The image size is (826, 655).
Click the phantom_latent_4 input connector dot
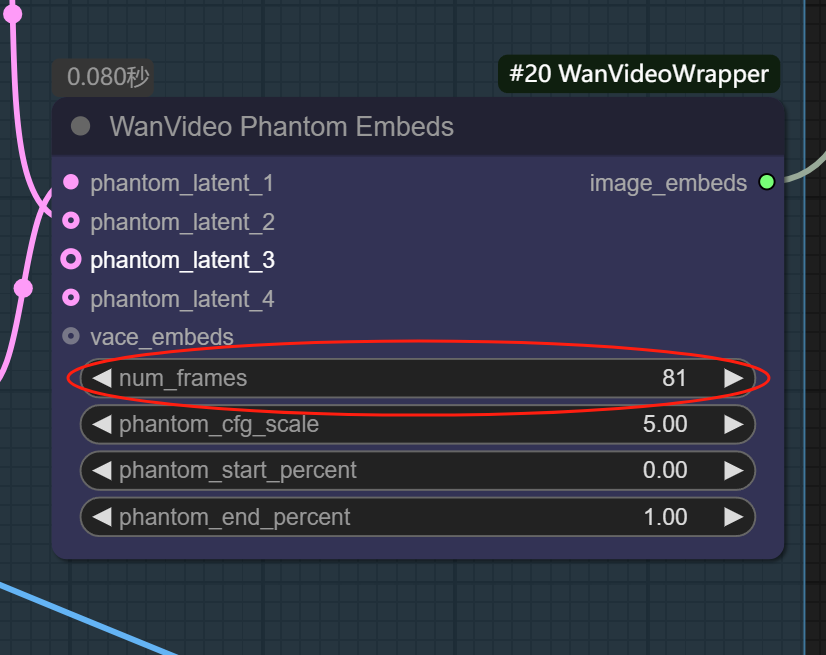pyautogui.click(x=71, y=297)
